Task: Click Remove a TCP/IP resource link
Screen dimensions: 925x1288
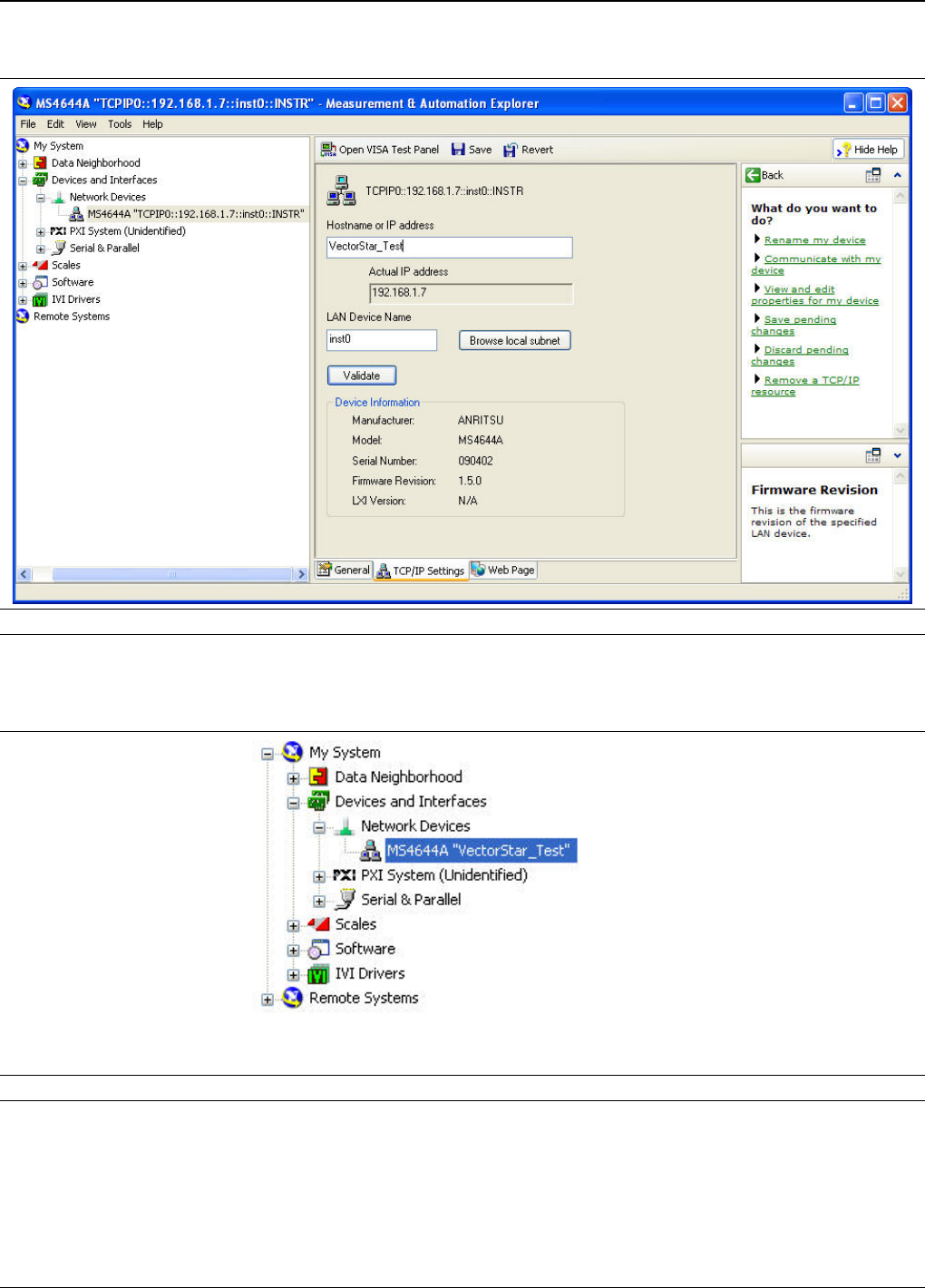Action: (x=804, y=385)
